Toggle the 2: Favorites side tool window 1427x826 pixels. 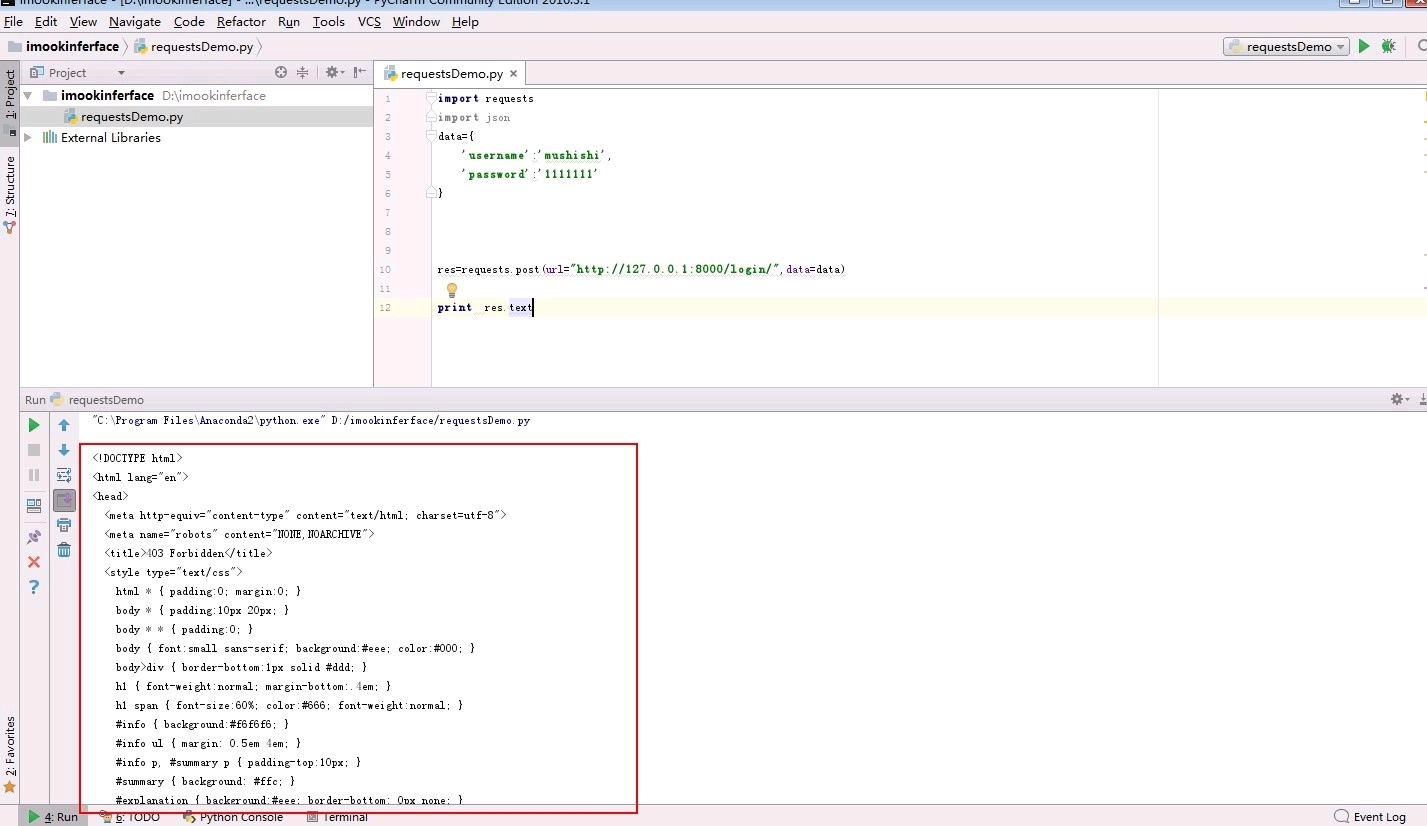coord(10,754)
